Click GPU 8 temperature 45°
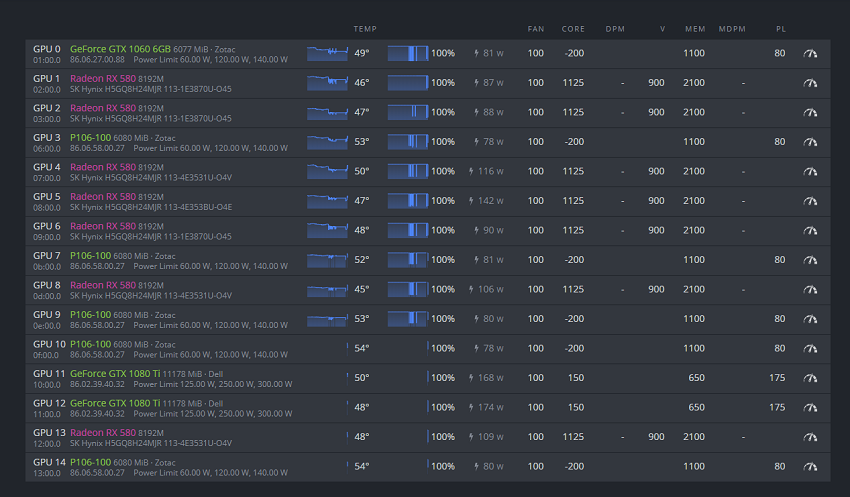 pos(362,289)
